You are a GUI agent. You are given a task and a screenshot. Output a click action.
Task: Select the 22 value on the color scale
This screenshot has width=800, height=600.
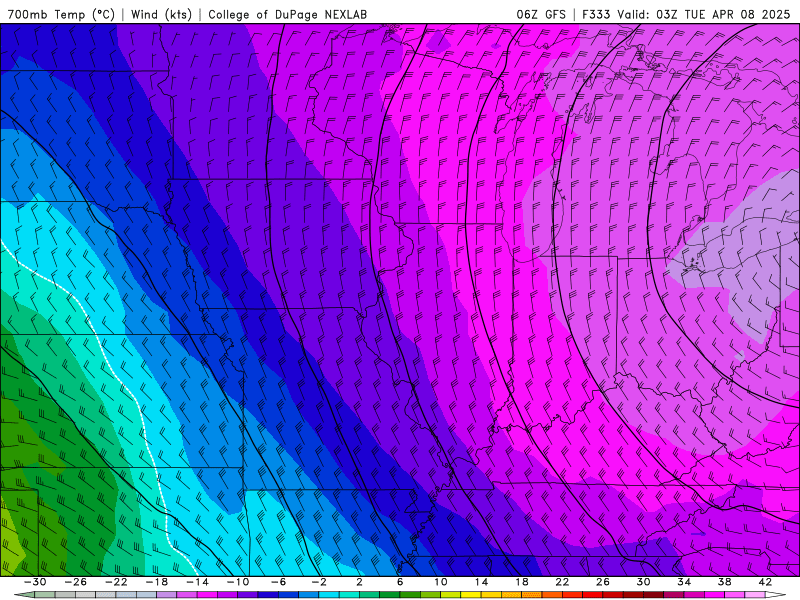click(x=562, y=582)
